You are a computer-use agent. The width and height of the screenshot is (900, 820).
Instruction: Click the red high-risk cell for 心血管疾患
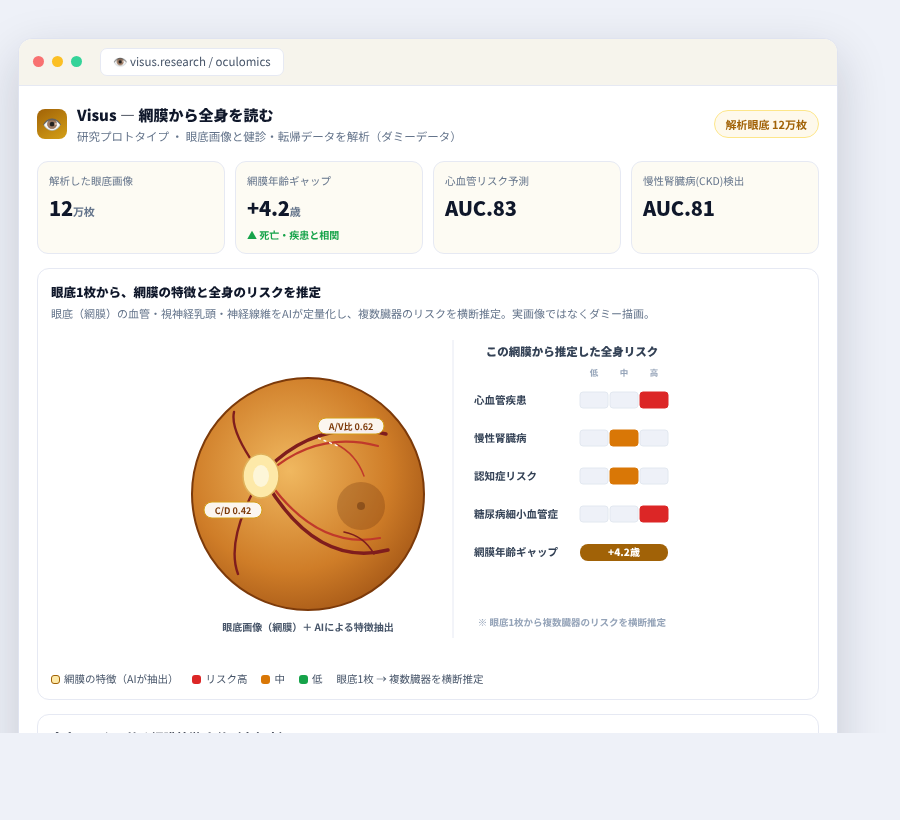pyautogui.click(x=654, y=400)
